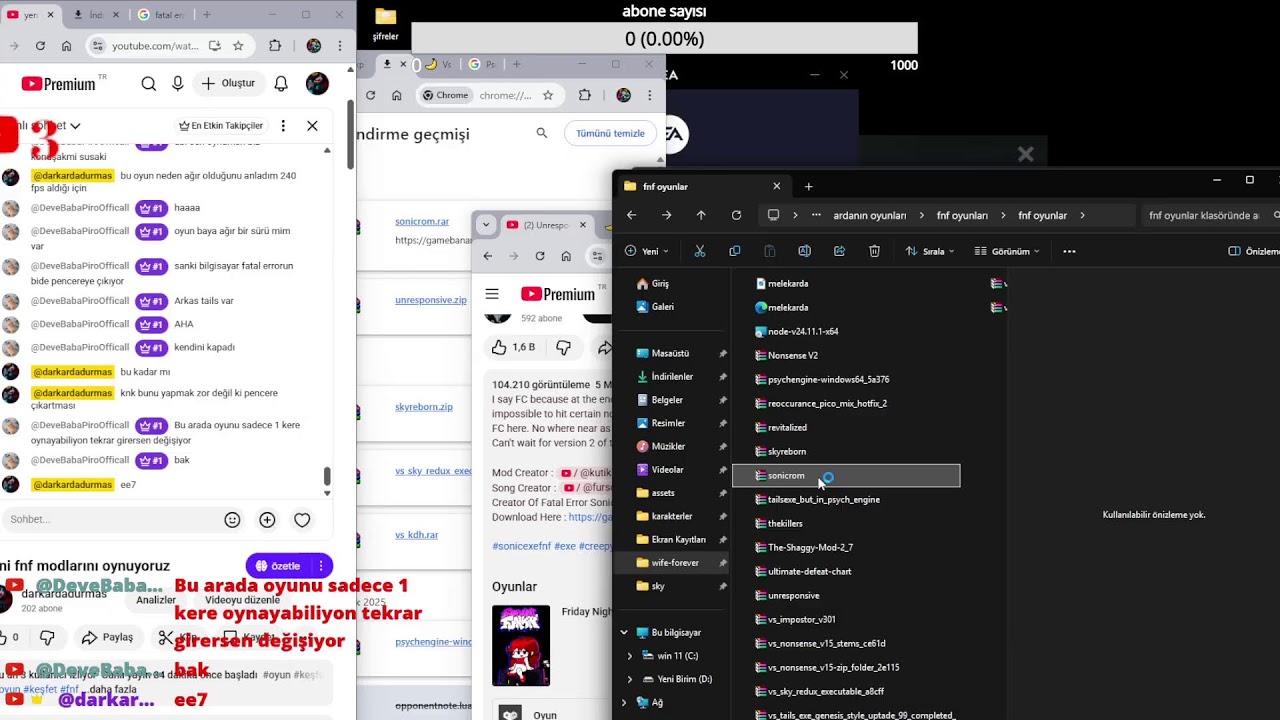Click the Copy icon in Explorer toolbar
Screen dimensions: 1280x720
tap(735, 251)
